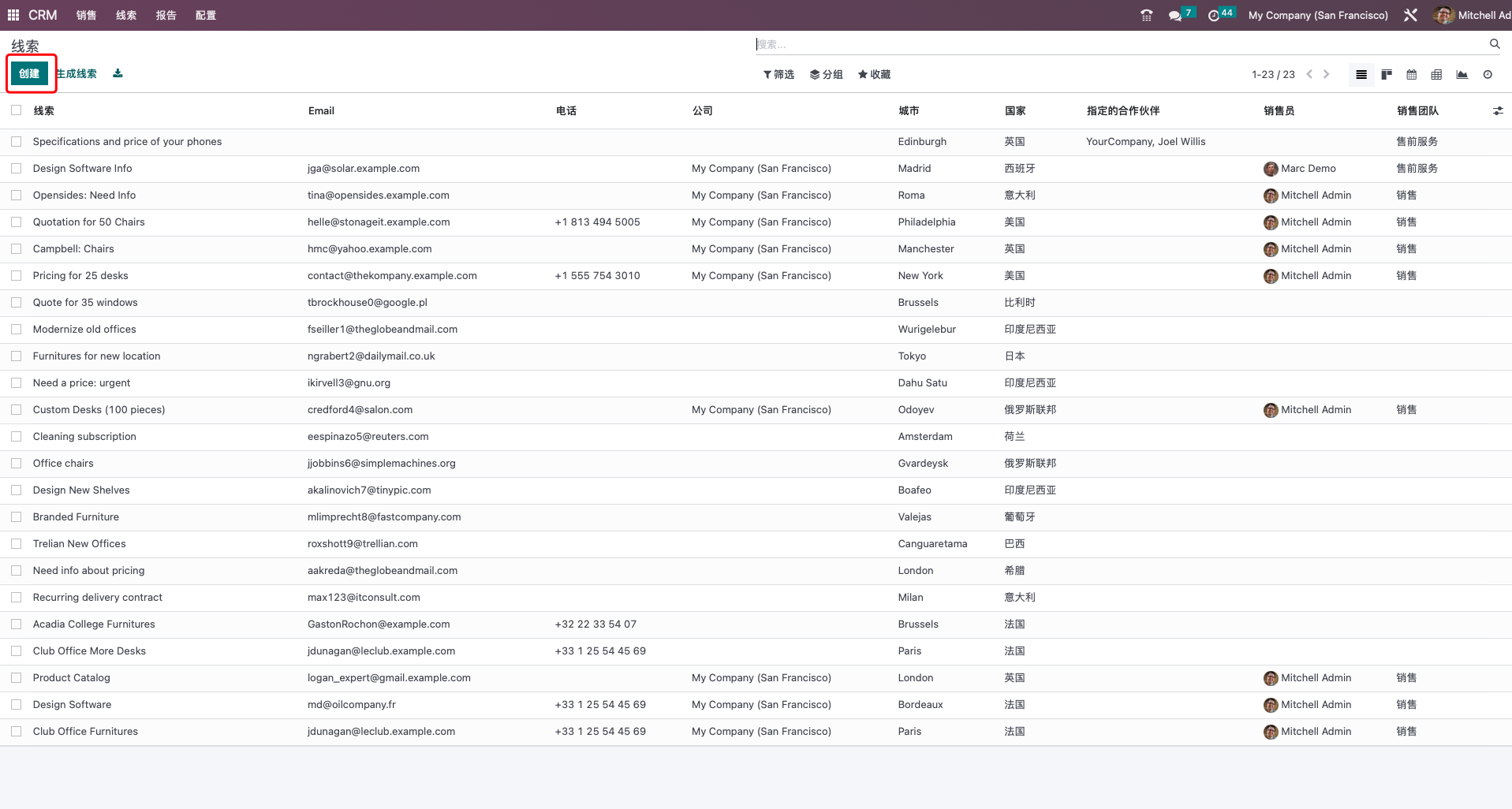Click the Canguaretama city cell
The height and width of the screenshot is (809, 1512).
[932, 544]
